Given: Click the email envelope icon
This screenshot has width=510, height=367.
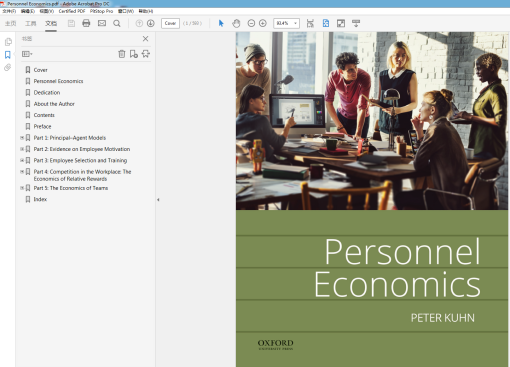Looking at the screenshot, I should [x=102, y=23].
